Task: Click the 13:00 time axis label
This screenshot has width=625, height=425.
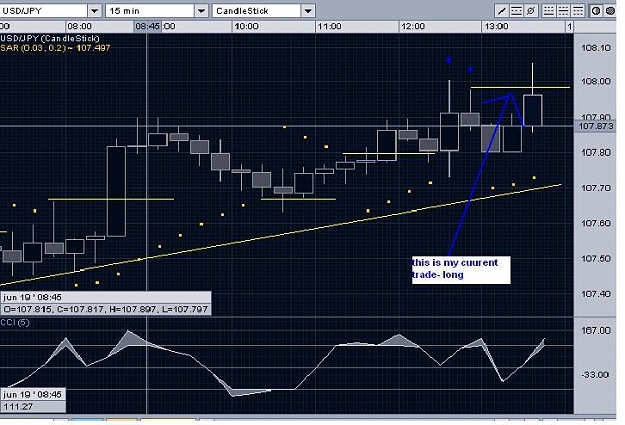Action: coord(496,26)
